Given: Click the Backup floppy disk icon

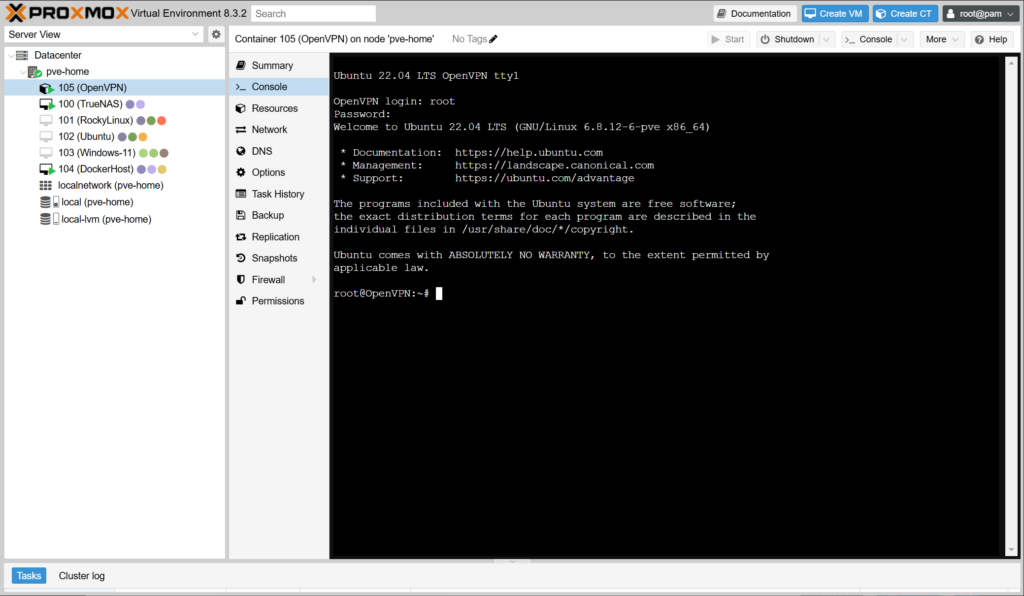Looking at the screenshot, I should pyautogui.click(x=241, y=215).
